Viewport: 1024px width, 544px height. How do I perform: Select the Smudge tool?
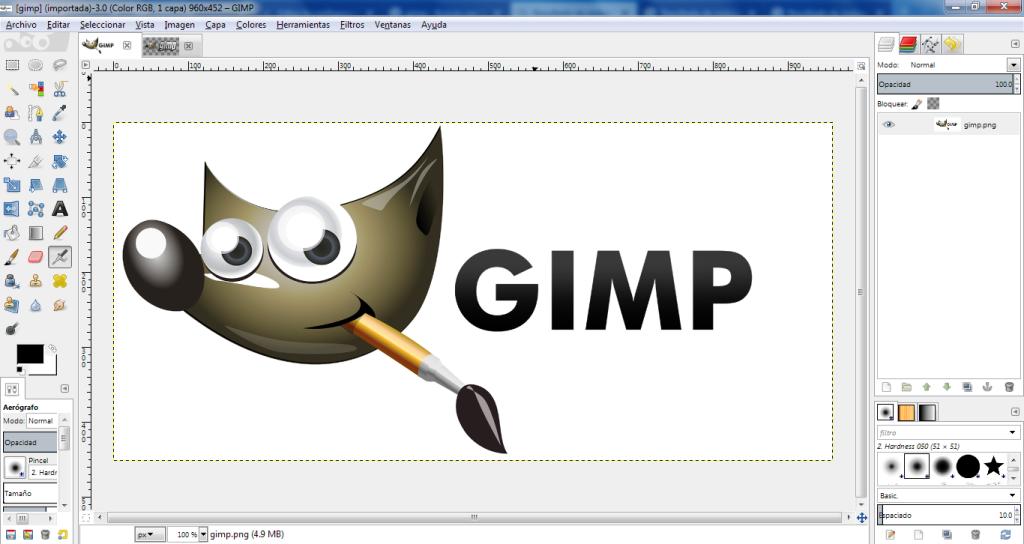click(59, 305)
